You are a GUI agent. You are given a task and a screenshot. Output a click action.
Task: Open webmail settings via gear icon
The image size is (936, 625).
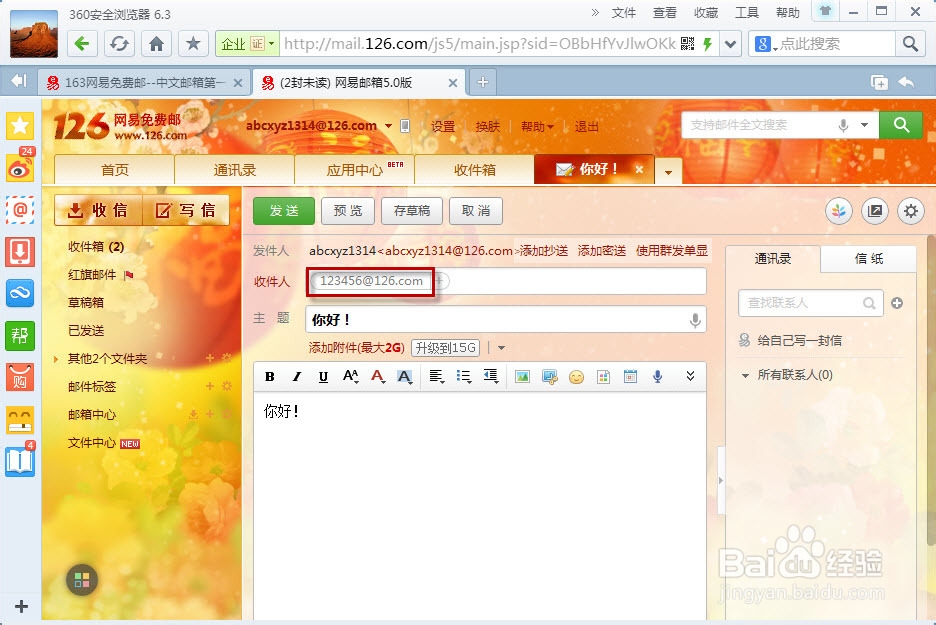pos(910,211)
